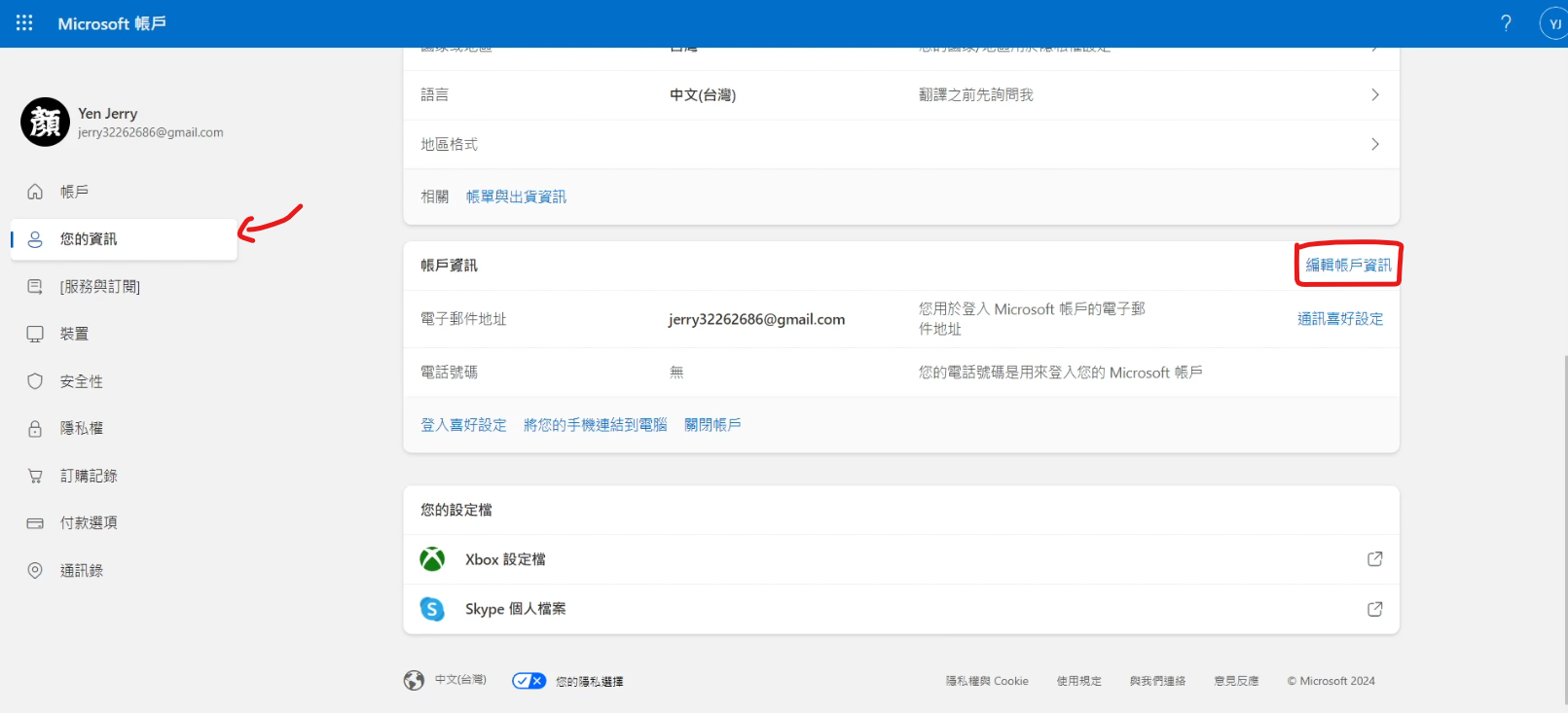The width and height of the screenshot is (1568, 713).
Task: Open Xbox 設定檔 external link icon
Action: click(x=1375, y=558)
